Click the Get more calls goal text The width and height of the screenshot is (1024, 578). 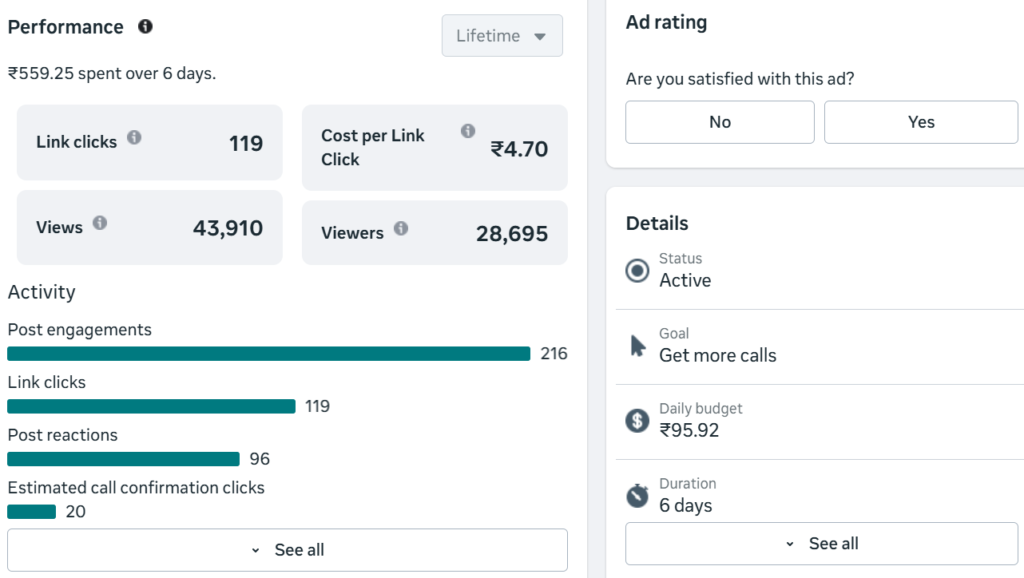[718, 355]
